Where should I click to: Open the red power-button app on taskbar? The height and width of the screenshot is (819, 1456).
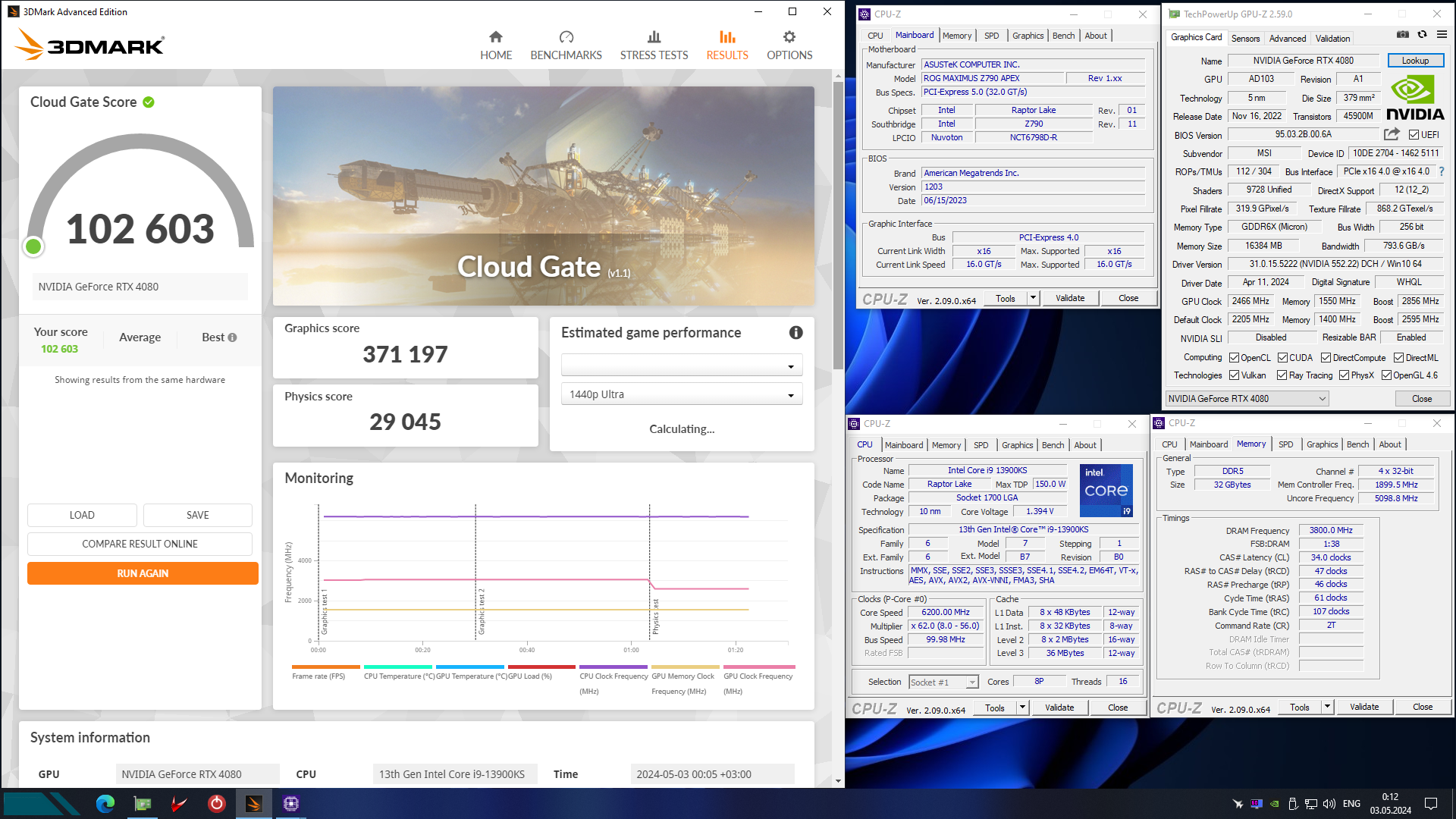point(217,804)
